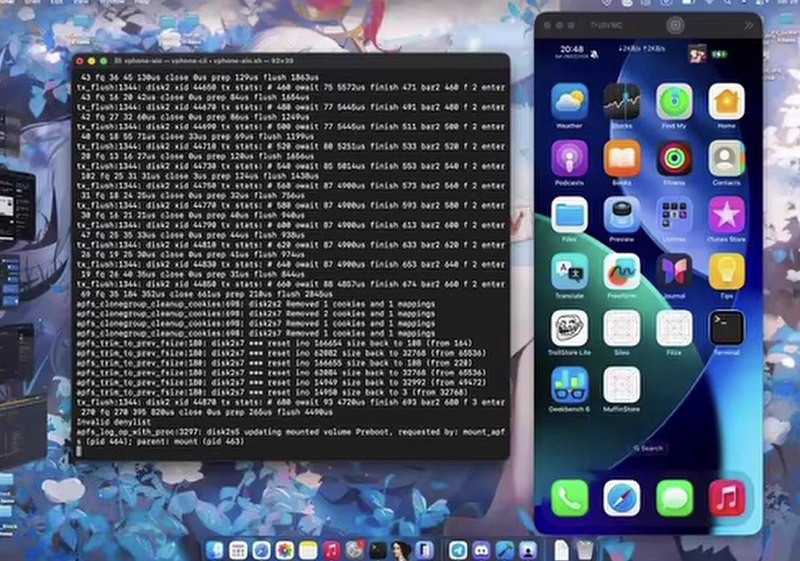Open the Podcasts app

pyautogui.click(x=569, y=159)
